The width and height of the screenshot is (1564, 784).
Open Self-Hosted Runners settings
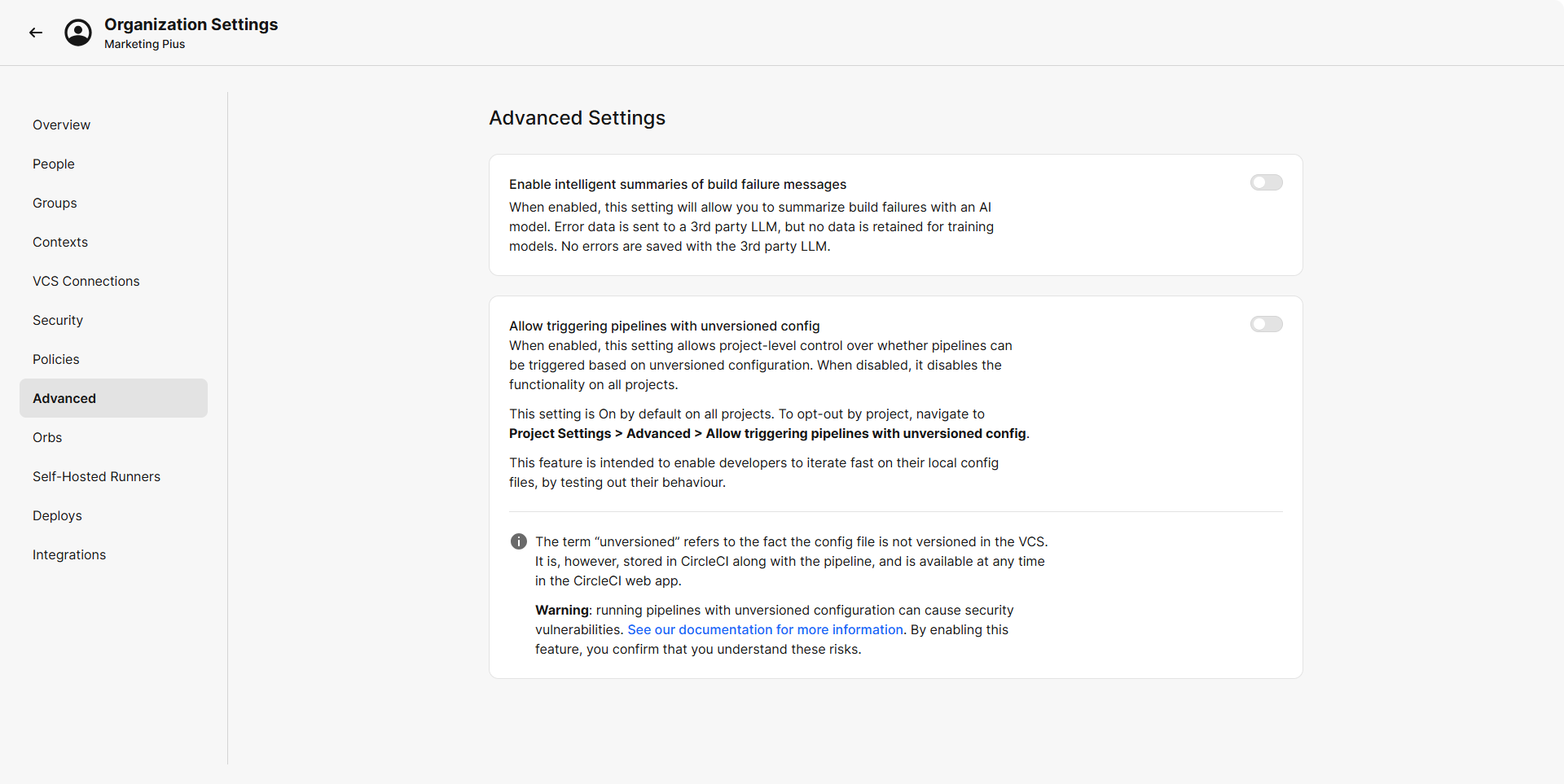click(x=96, y=476)
